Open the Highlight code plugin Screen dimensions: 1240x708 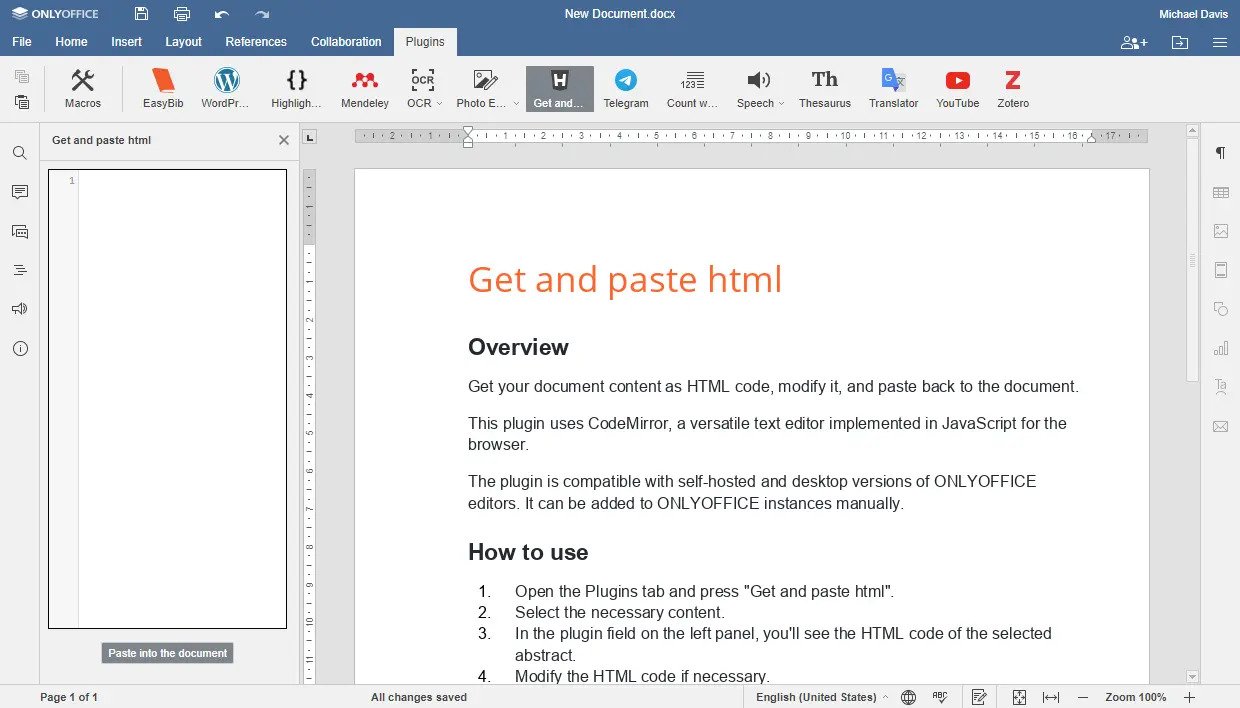click(296, 89)
